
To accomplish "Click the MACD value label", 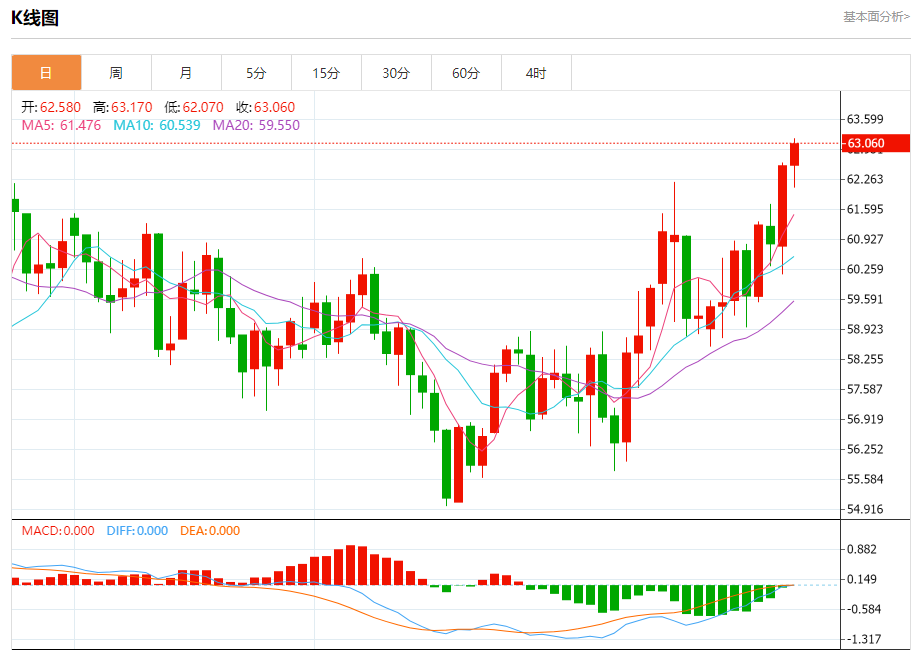I will coord(58,531).
